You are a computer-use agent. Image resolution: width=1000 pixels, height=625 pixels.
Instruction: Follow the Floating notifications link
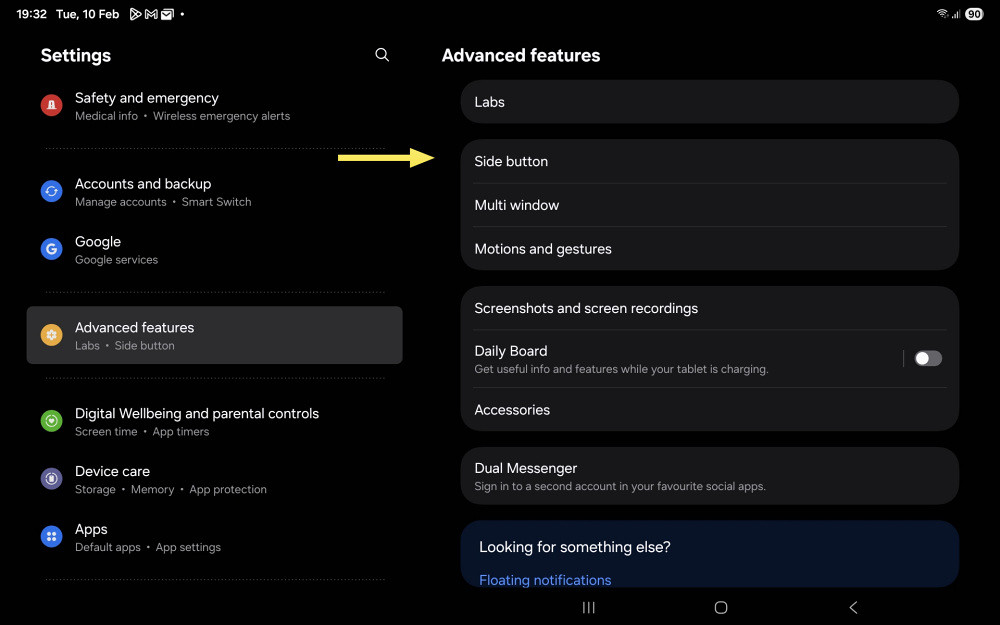pos(545,580)
